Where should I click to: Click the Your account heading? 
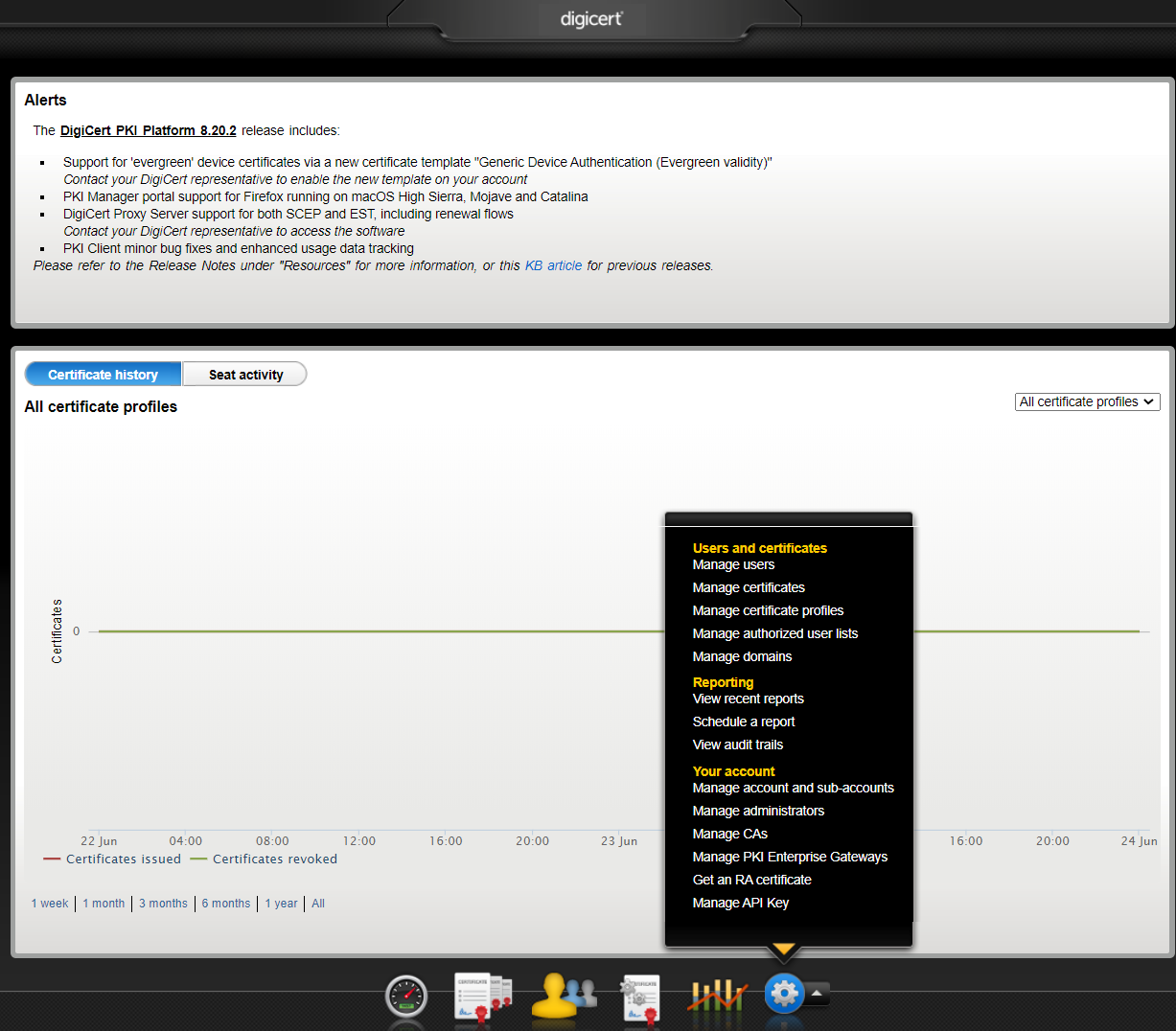click(734, 771)
